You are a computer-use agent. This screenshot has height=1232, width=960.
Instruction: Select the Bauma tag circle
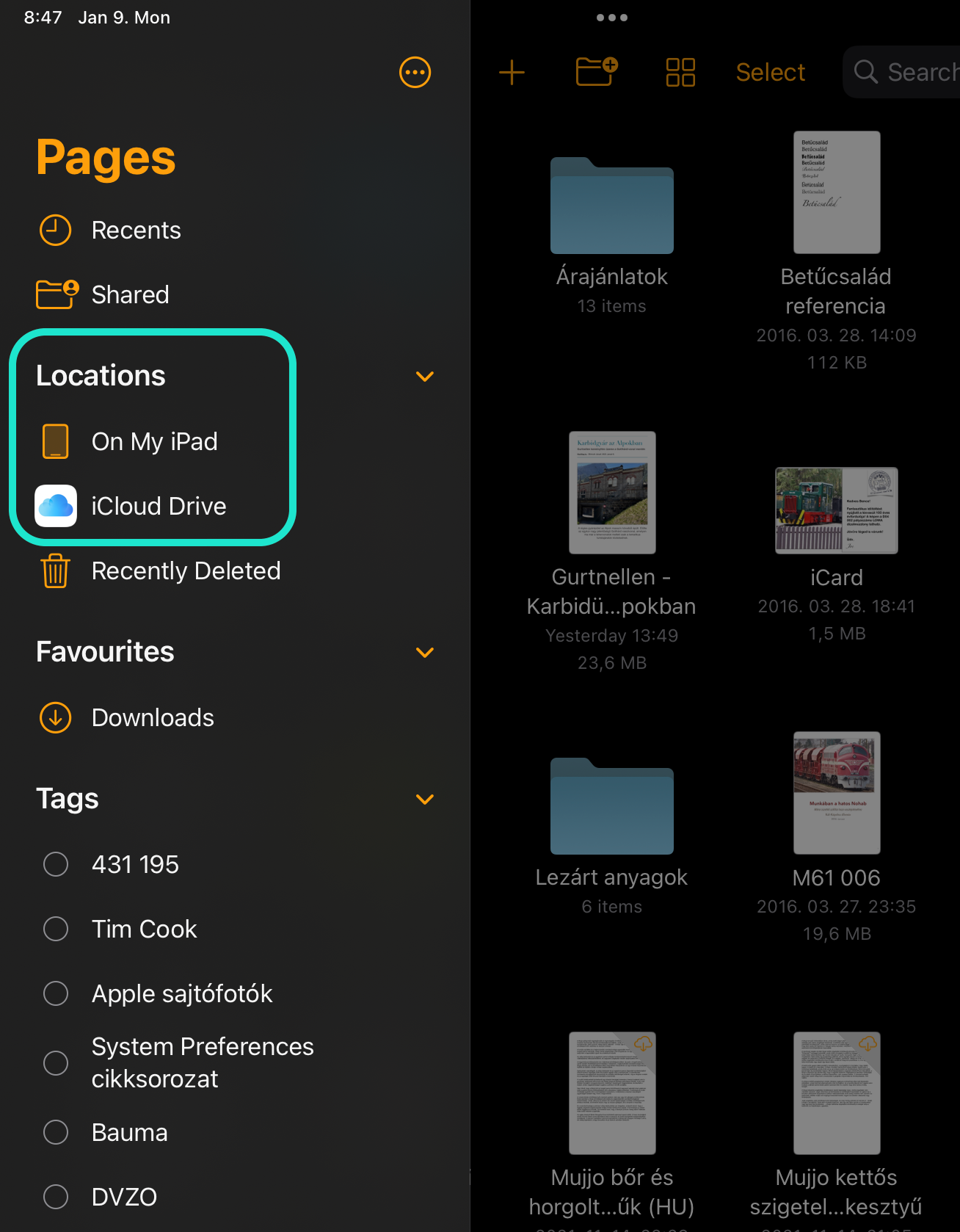[x=56, y=1132]
